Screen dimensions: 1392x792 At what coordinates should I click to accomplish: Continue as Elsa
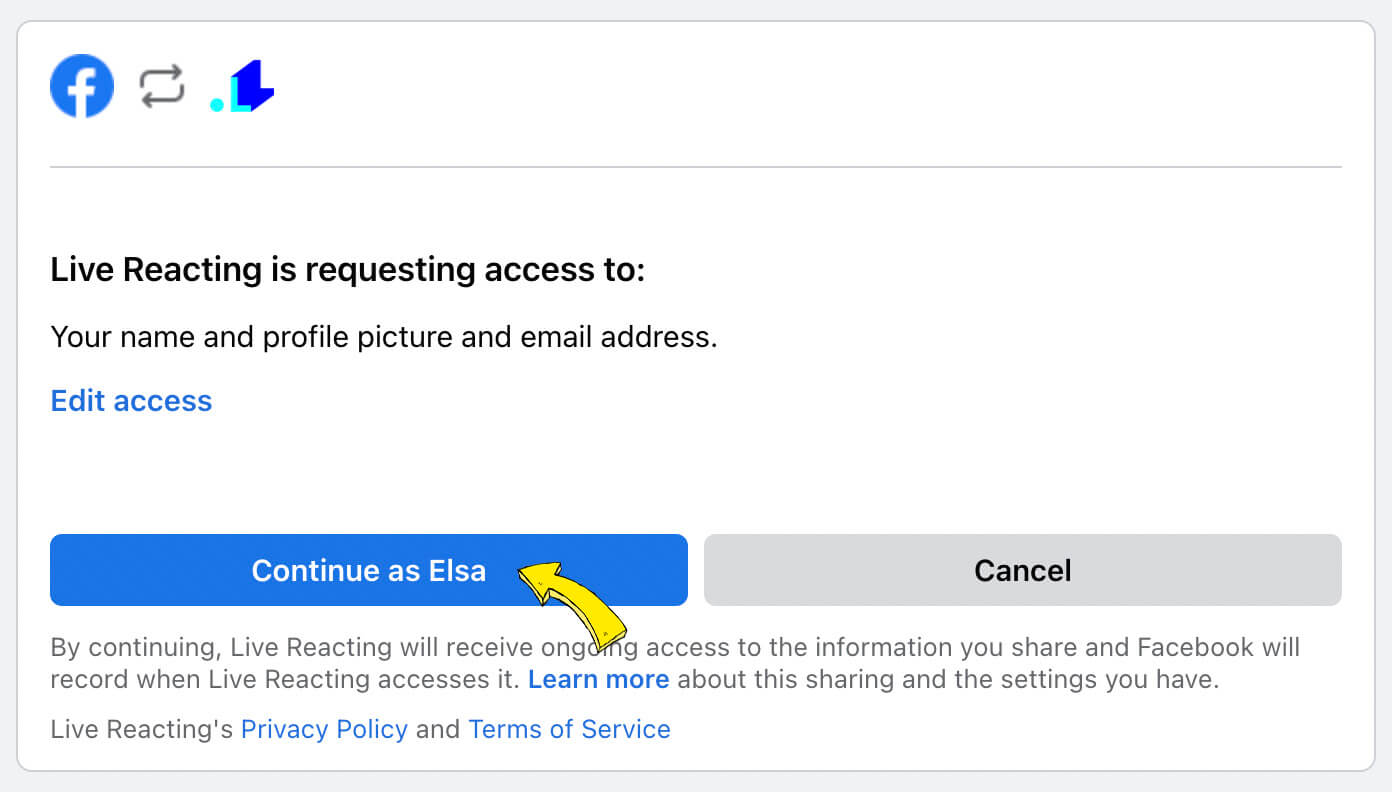click(369, 570)
